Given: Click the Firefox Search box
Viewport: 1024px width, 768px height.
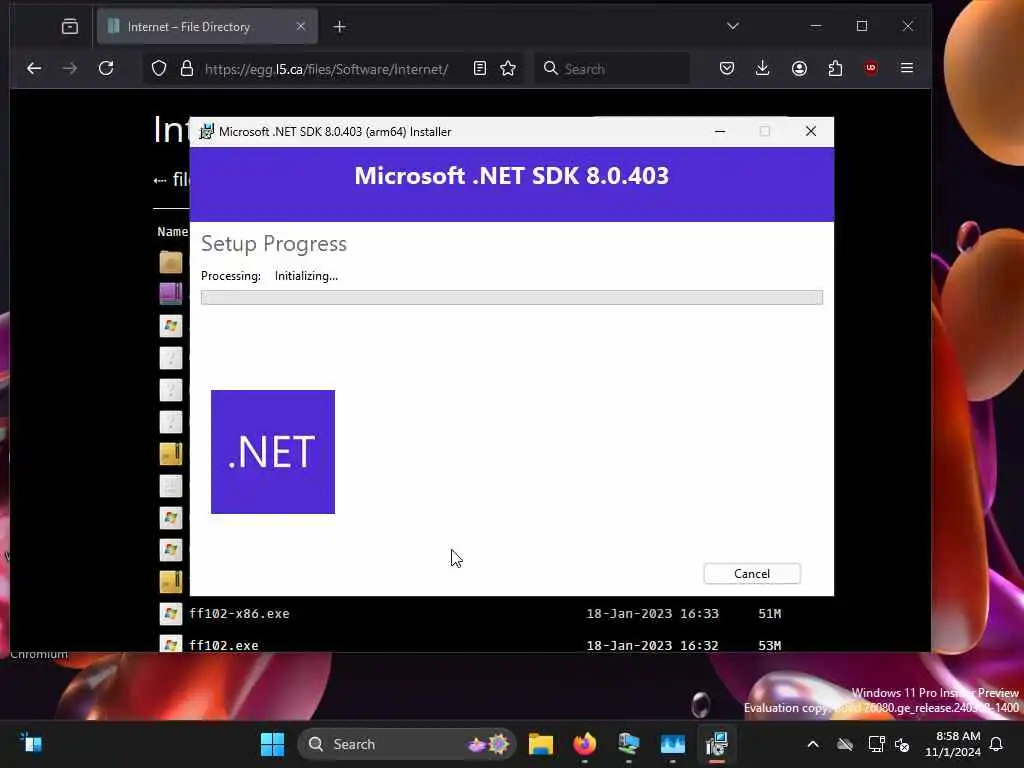Looking at the screenshot, I should click(x=612, y=69).
